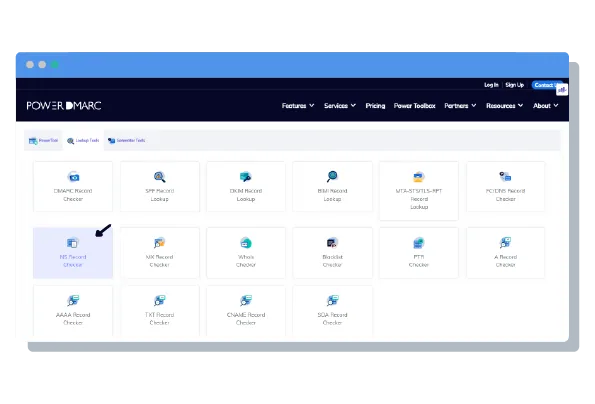
Task: Expand the Partners dropdown menu
Action: (x=460, y=106)
